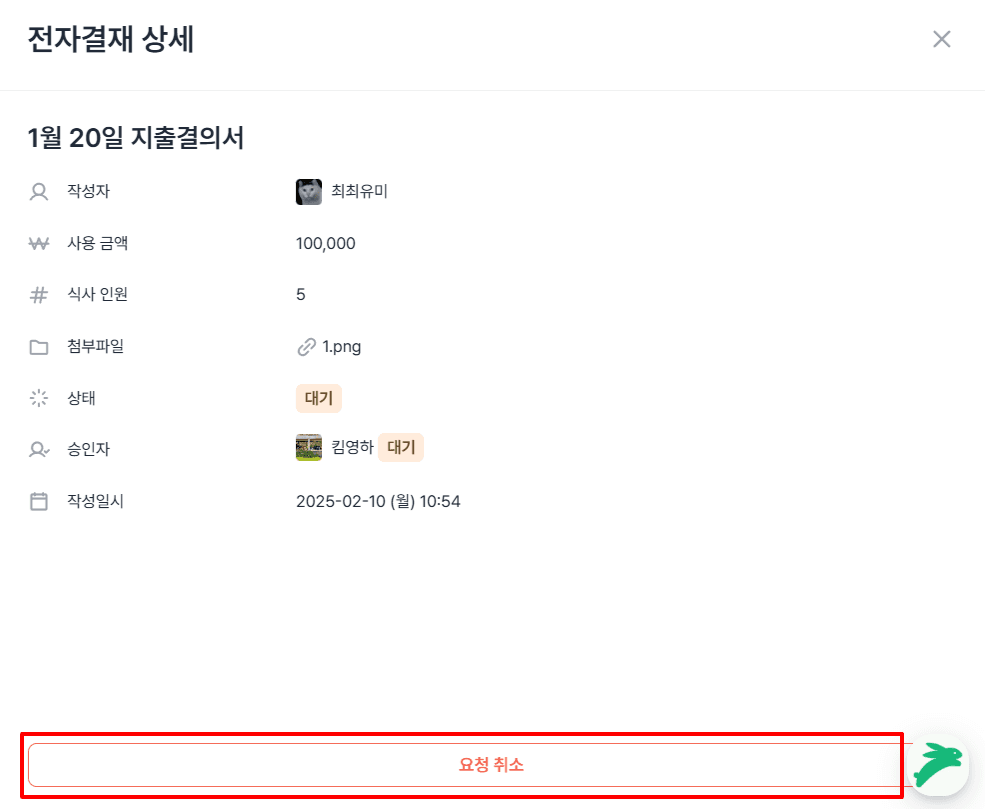Click the 승인자 approver icon
The width and height of the screenshot is (985, 809).
point(38,449)
